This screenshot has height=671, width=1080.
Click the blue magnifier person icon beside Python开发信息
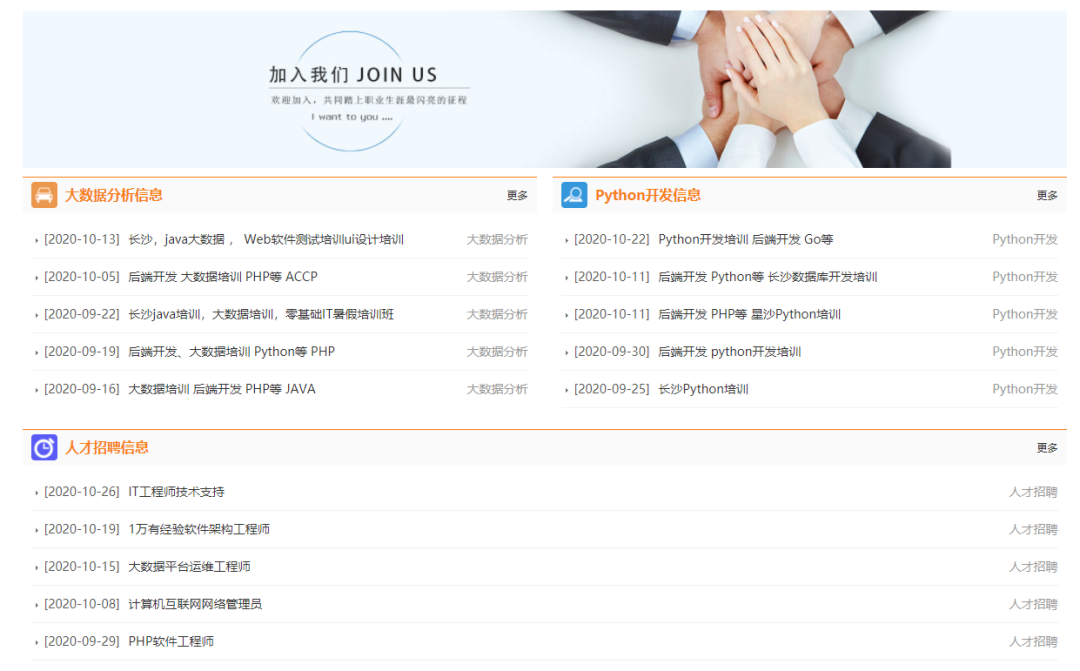pos(574,195)
